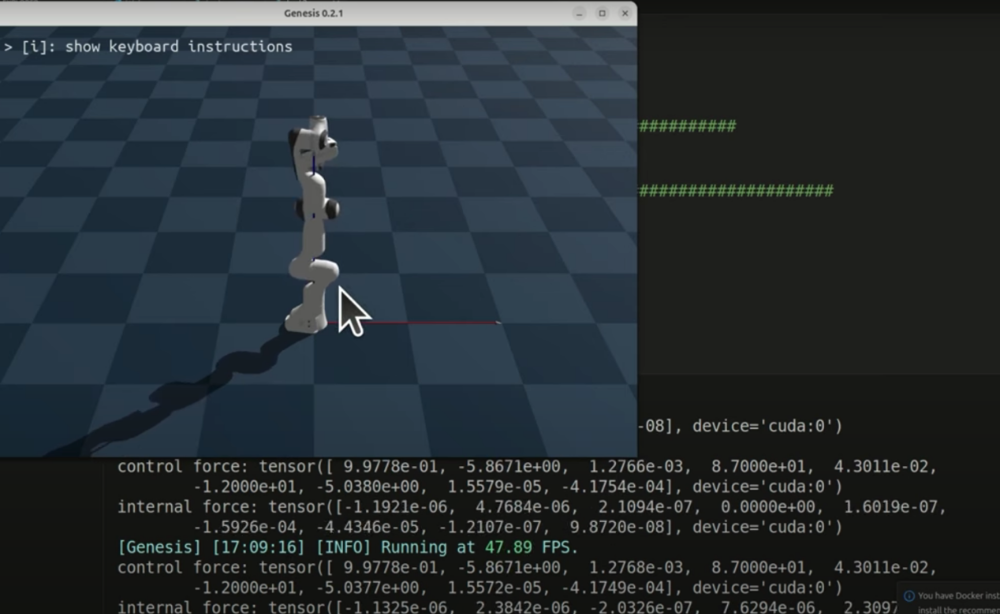
Task: Select the robot arm base on floor
Action: point(305,320)
